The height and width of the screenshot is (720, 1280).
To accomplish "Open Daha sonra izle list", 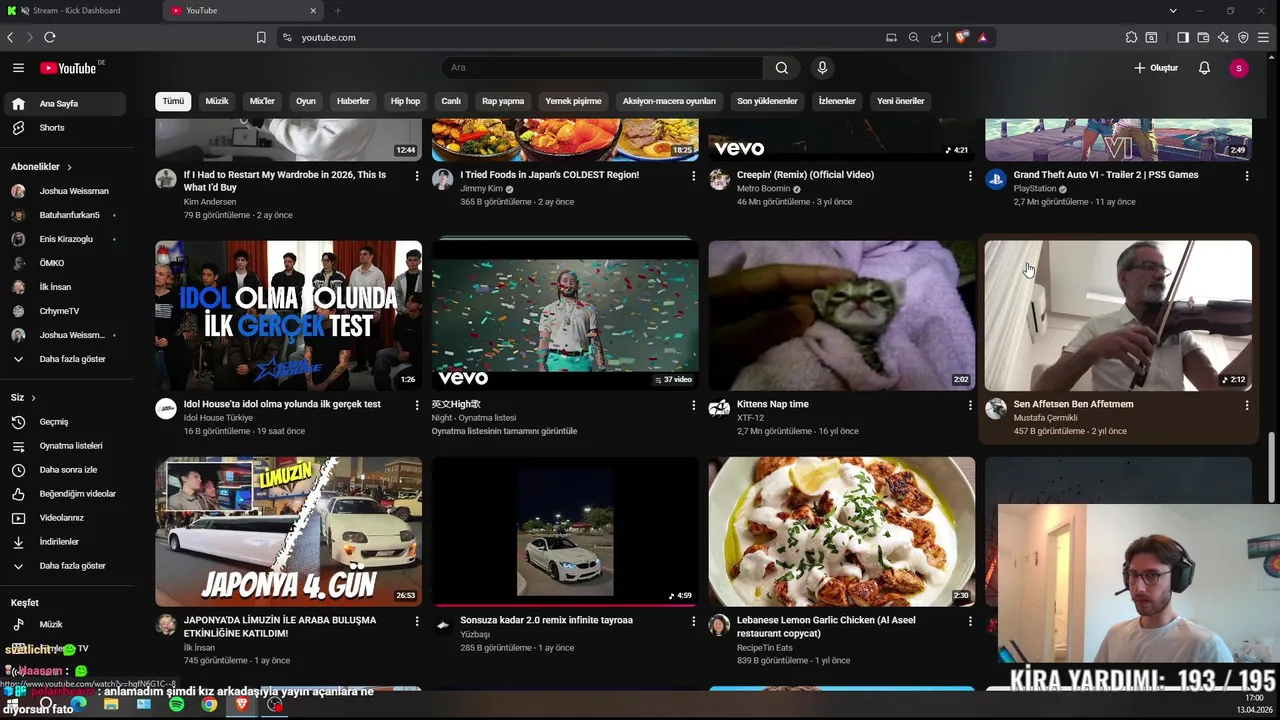I will pyautogui.click(x=63, y=470).
